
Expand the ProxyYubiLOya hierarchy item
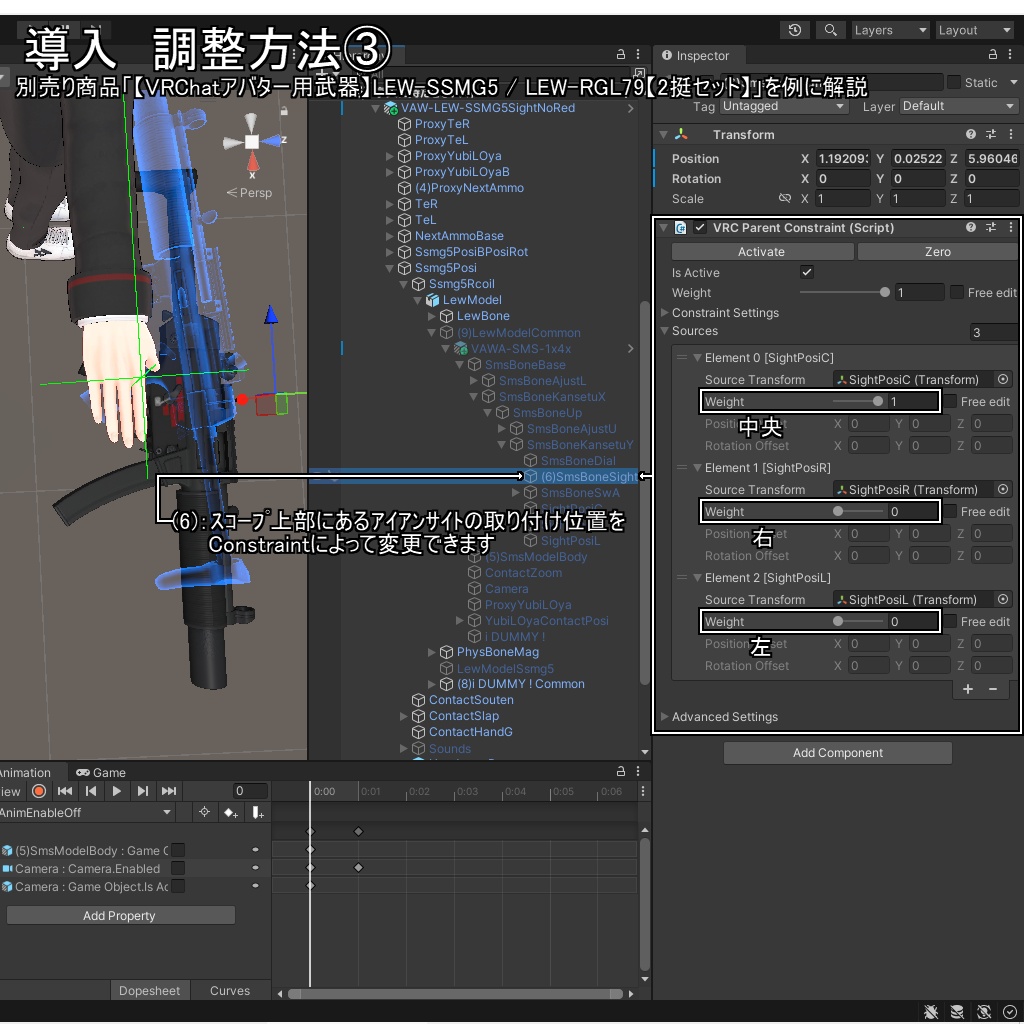point(390,156)
